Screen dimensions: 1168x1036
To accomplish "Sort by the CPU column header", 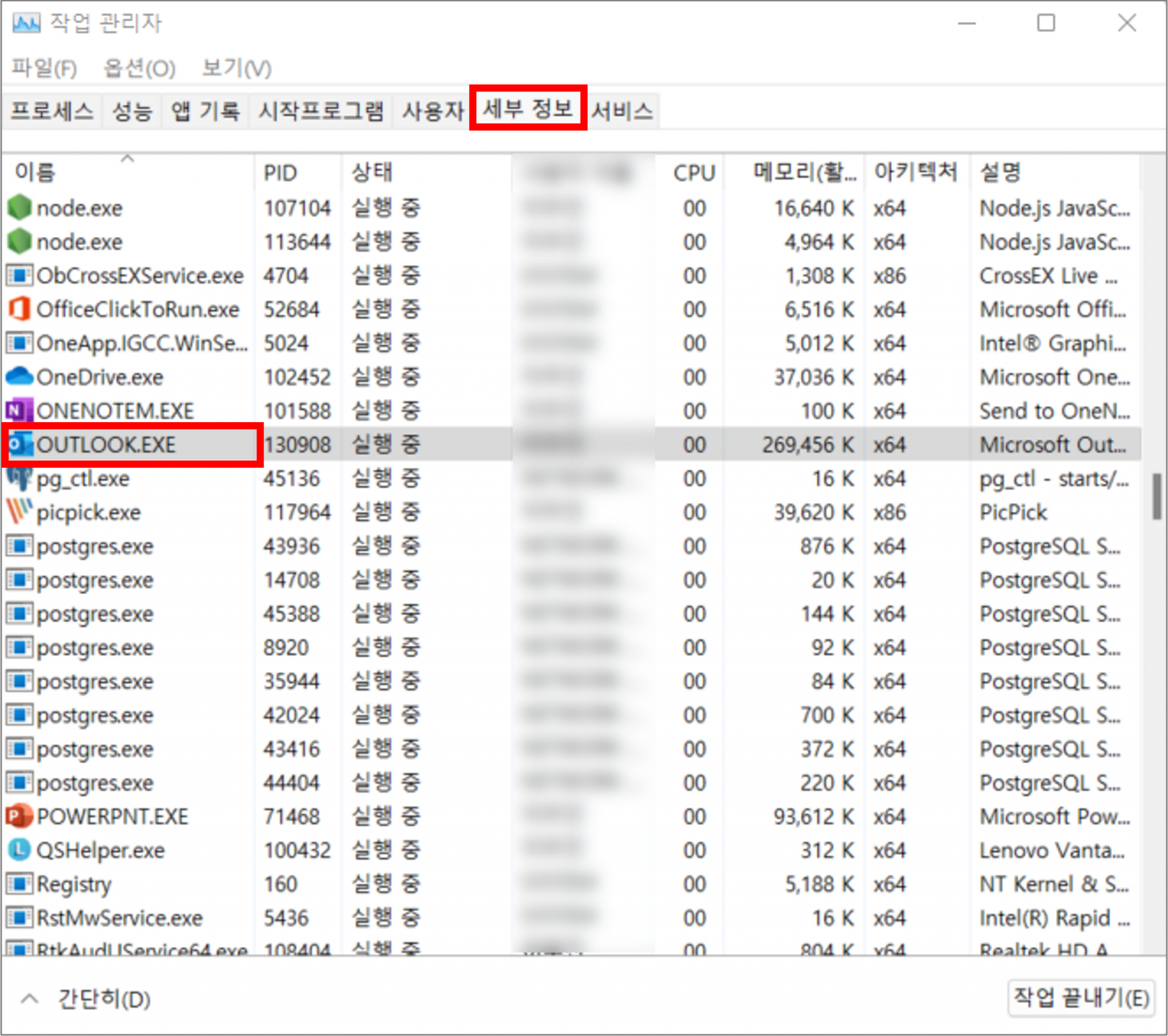I will (690, 172).
